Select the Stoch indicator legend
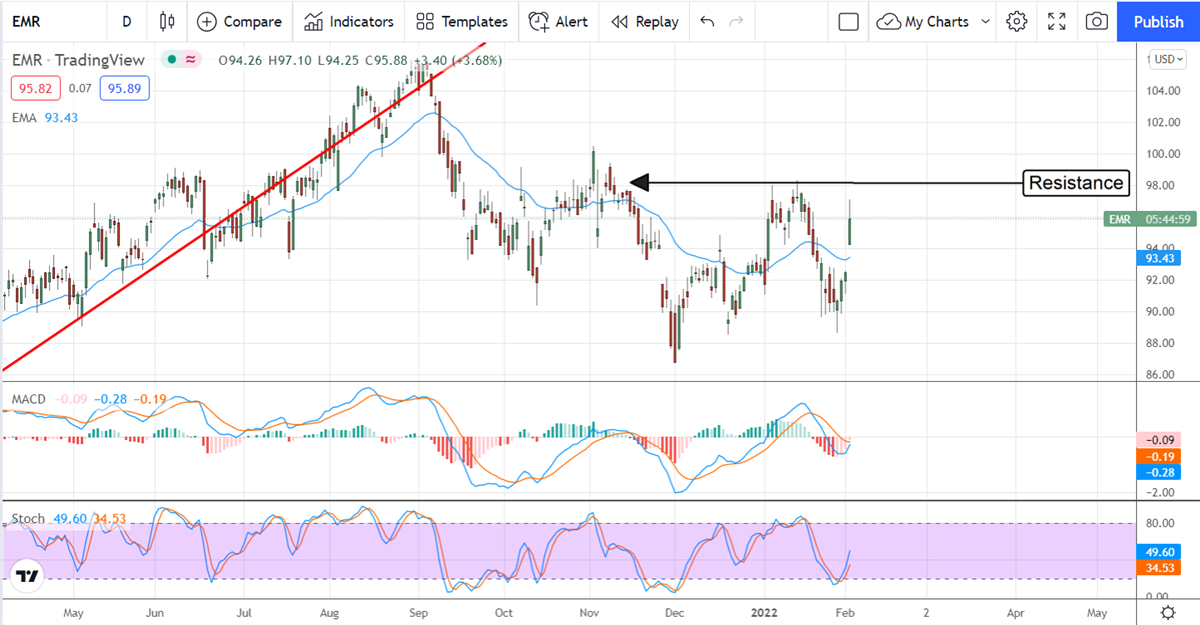 28,519
